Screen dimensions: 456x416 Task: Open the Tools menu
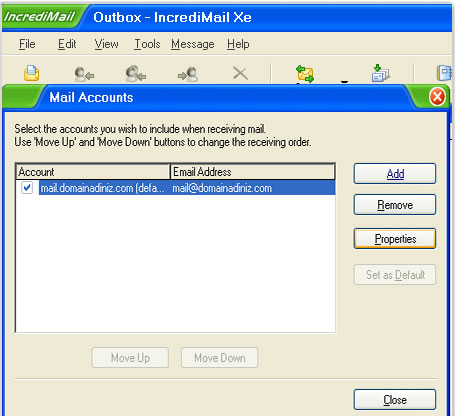[147, 44]
